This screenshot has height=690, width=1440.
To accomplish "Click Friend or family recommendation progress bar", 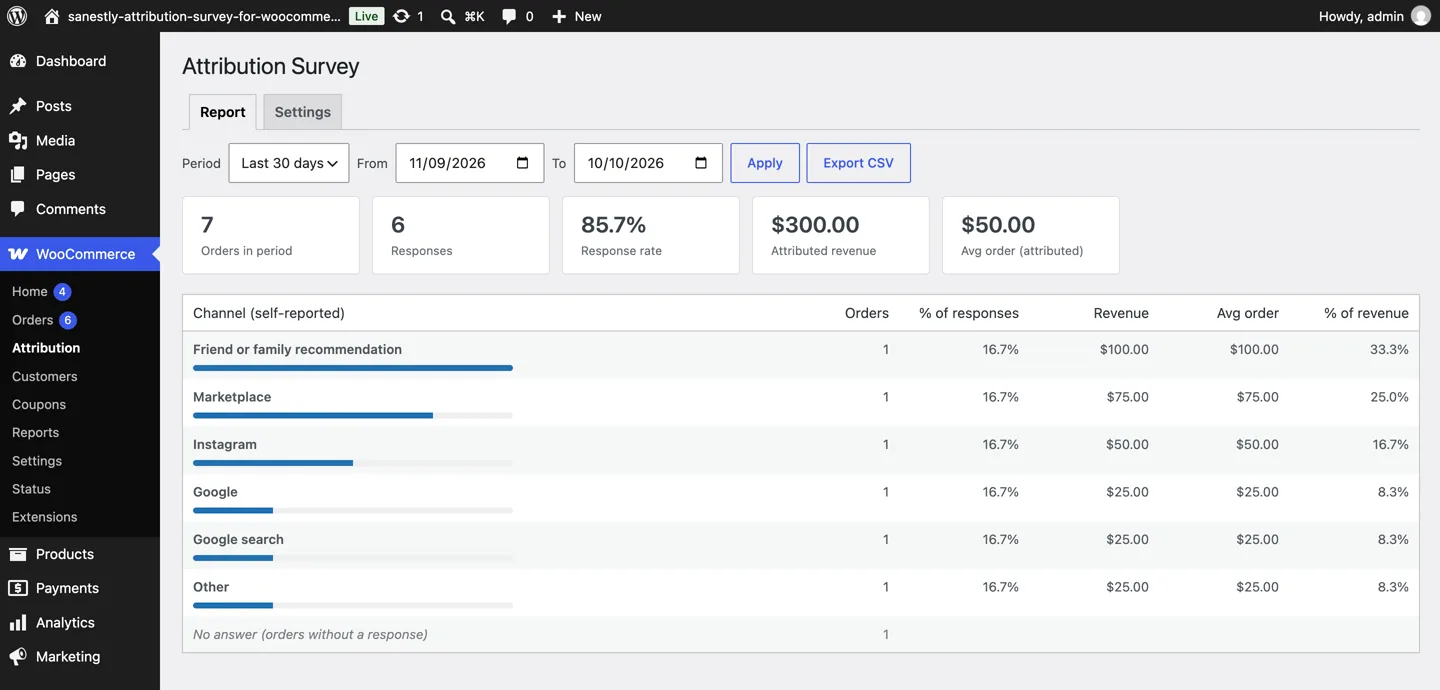I will (x=353, y=368).
